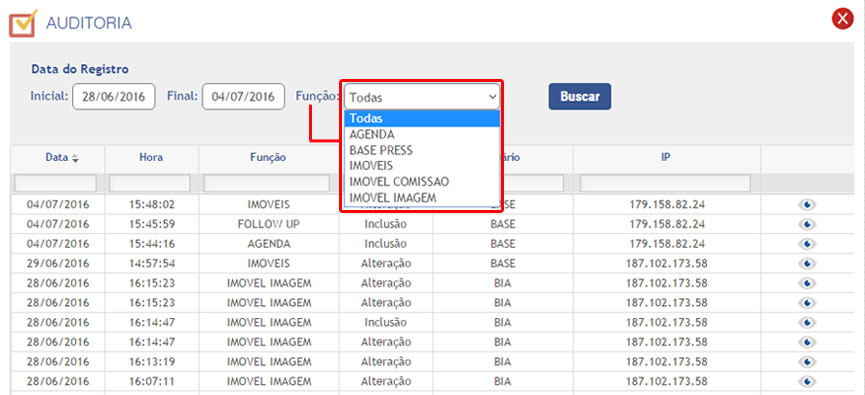Select IMOVEL IMAGEM in the Função list
This screenshot has width=865, height=395.
click(422, 197)
